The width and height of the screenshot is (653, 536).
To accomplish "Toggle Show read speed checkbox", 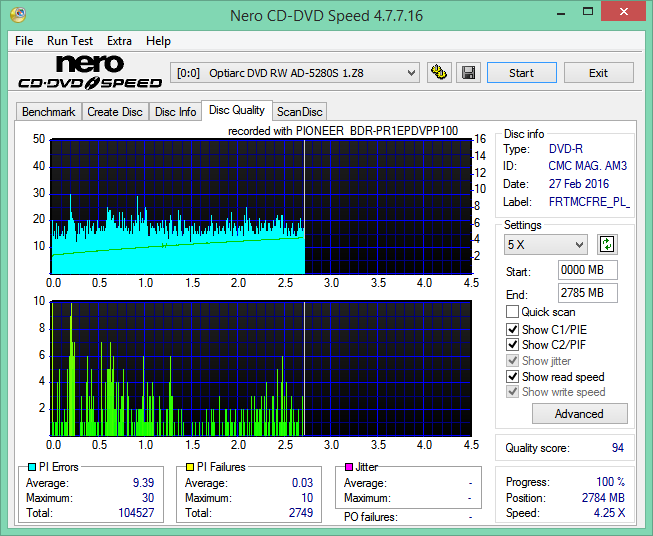I will pyautogui.click(x=512, y=376).
